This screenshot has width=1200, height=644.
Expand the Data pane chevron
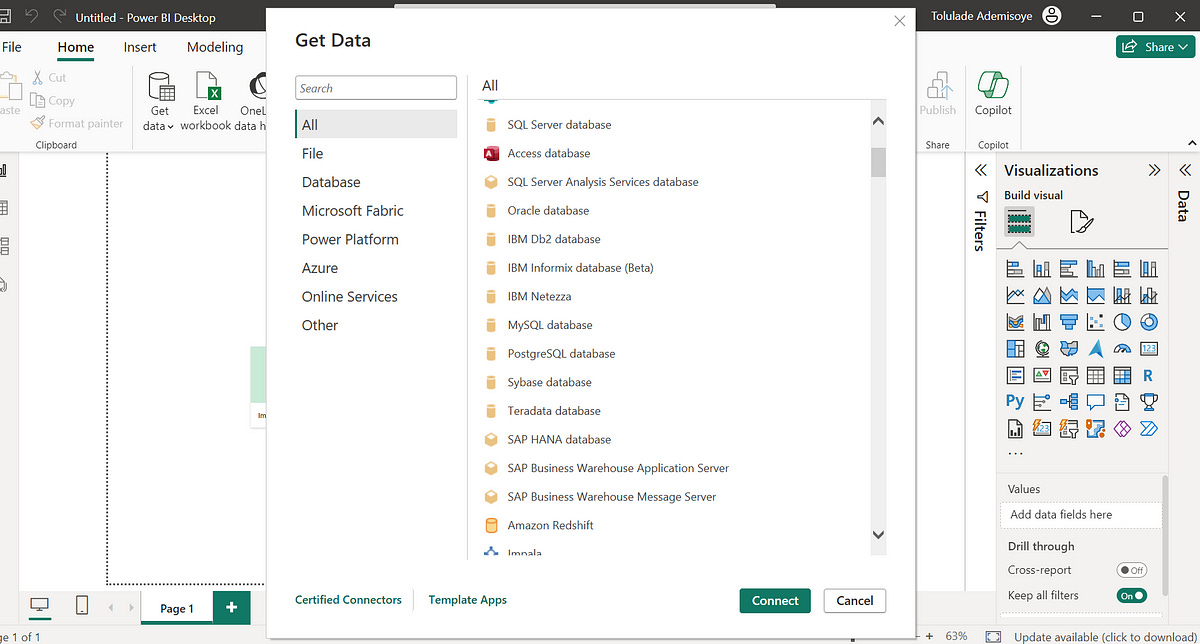click(1185, 171)
